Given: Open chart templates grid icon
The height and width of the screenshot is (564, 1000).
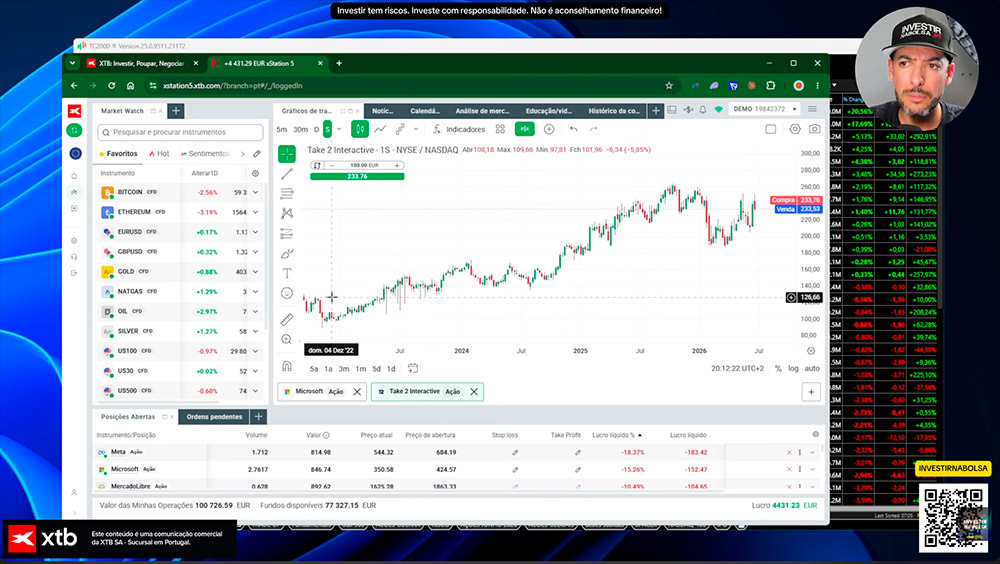Looking at the screenshot, I should [501, 129].
